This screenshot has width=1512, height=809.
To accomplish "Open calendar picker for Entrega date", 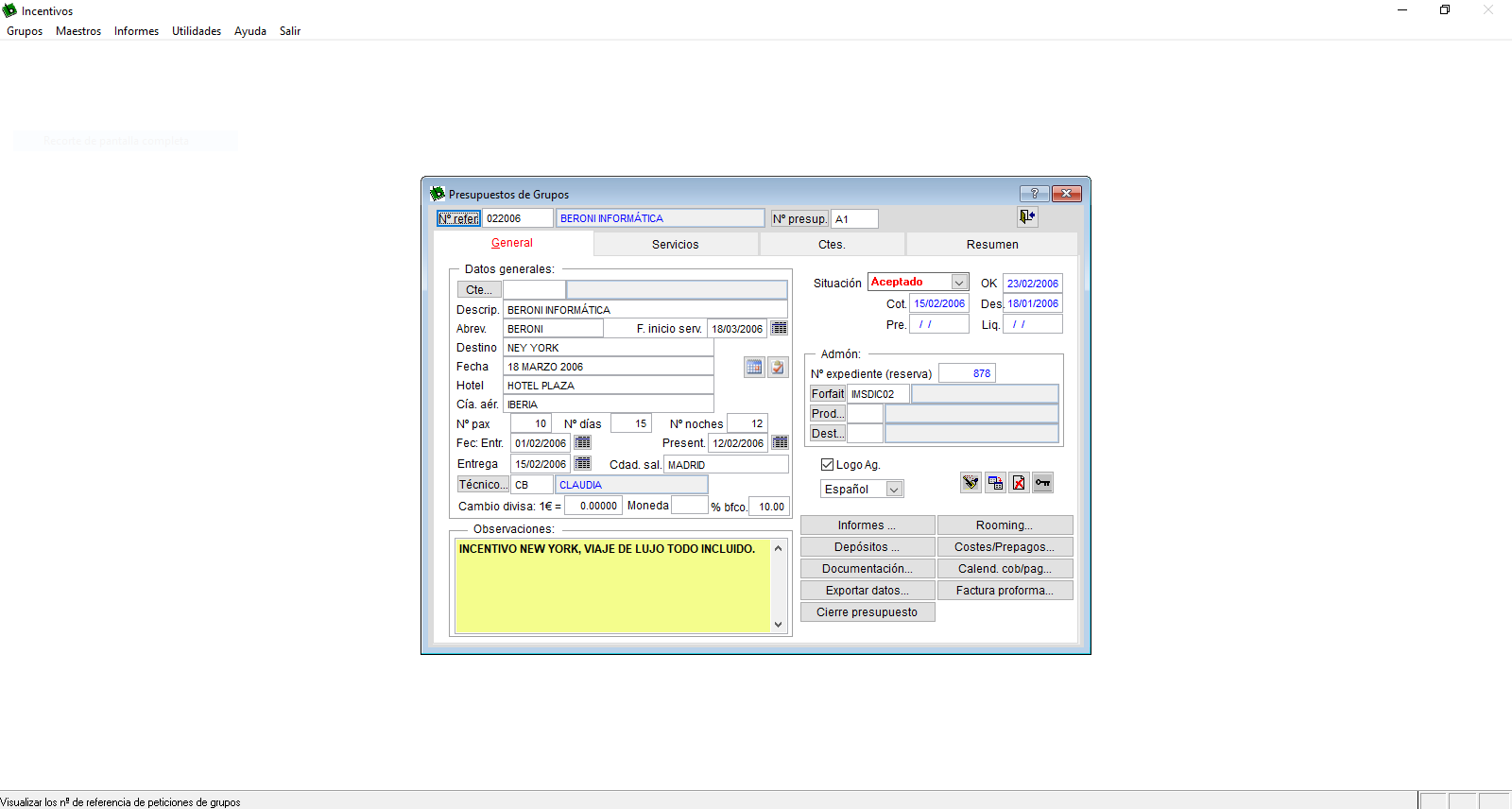I will coord(583,463).
